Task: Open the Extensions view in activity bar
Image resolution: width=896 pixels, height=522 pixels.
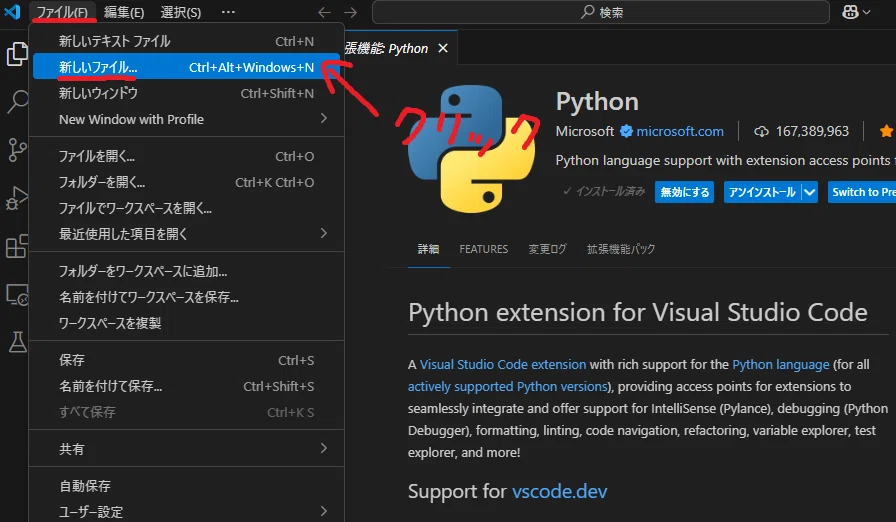Action: 17,246
